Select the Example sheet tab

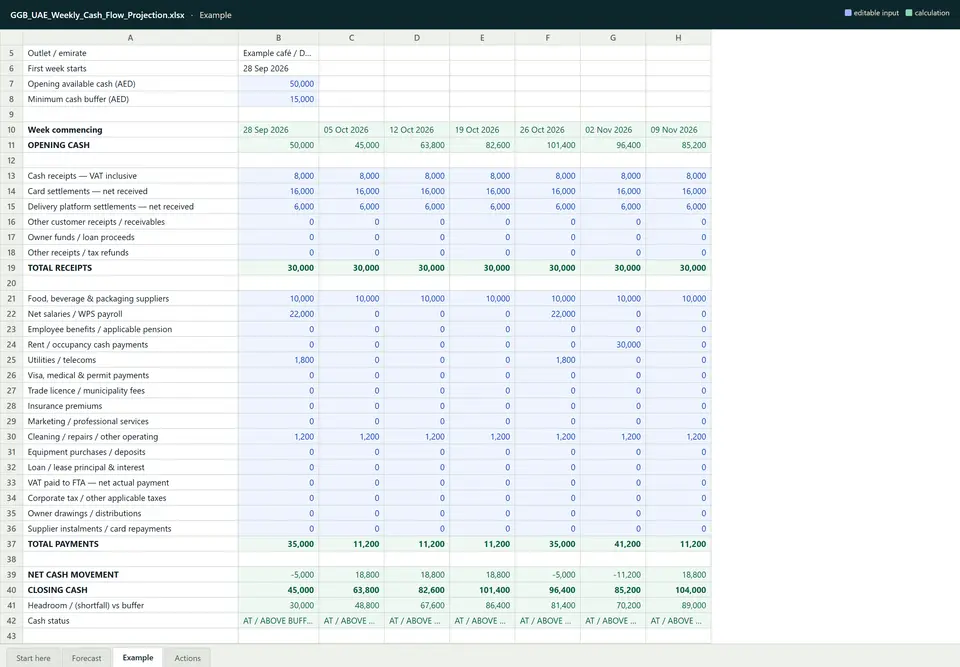click(x=138, y=657)
